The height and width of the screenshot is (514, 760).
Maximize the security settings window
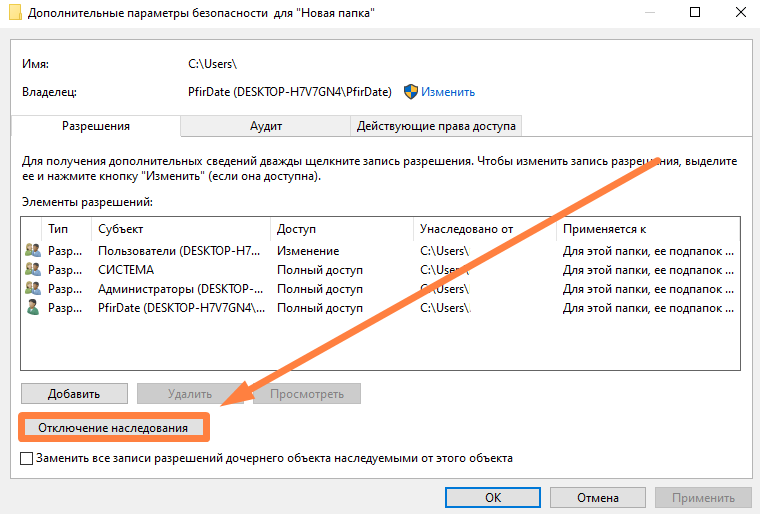(x=694, y=12)
